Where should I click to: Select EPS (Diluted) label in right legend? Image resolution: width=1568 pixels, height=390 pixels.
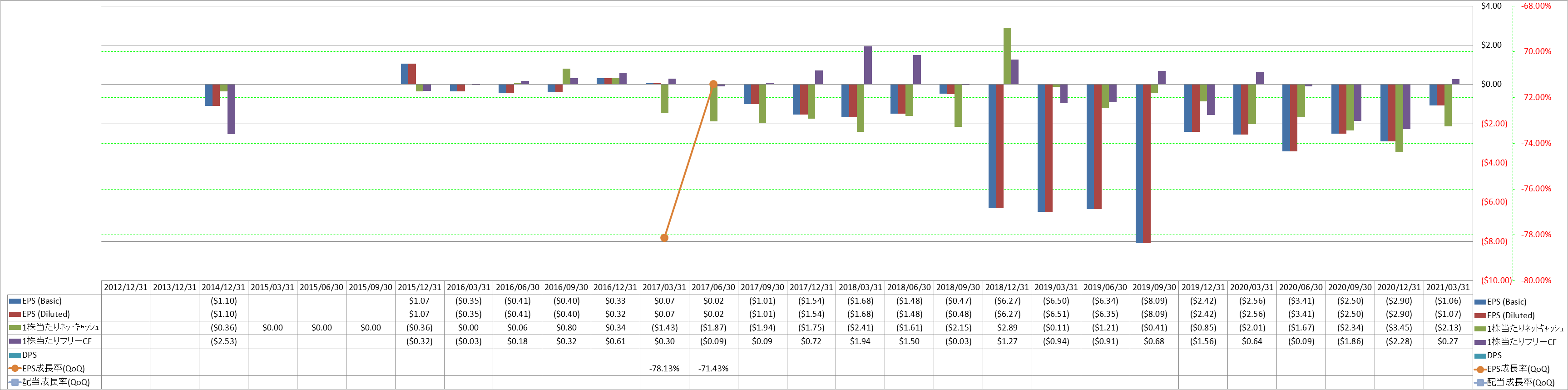coord(1511,315)
